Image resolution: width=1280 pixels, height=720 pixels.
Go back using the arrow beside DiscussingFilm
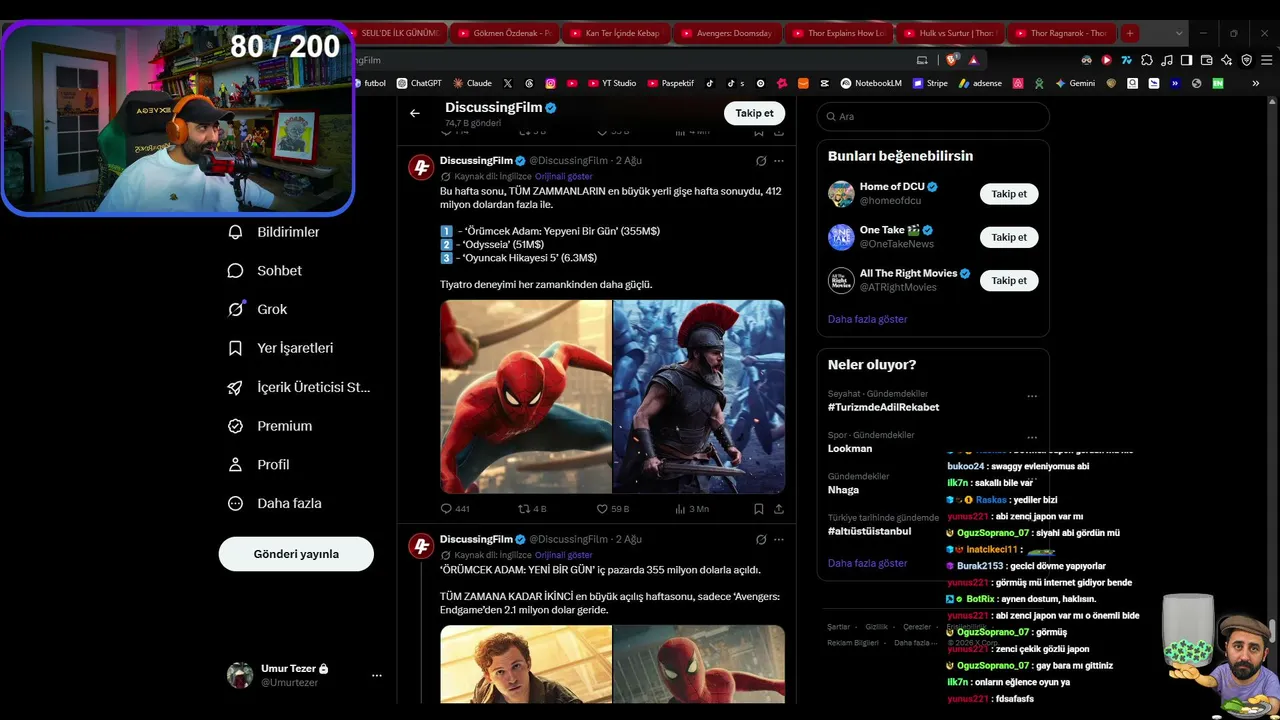(415, 113)
